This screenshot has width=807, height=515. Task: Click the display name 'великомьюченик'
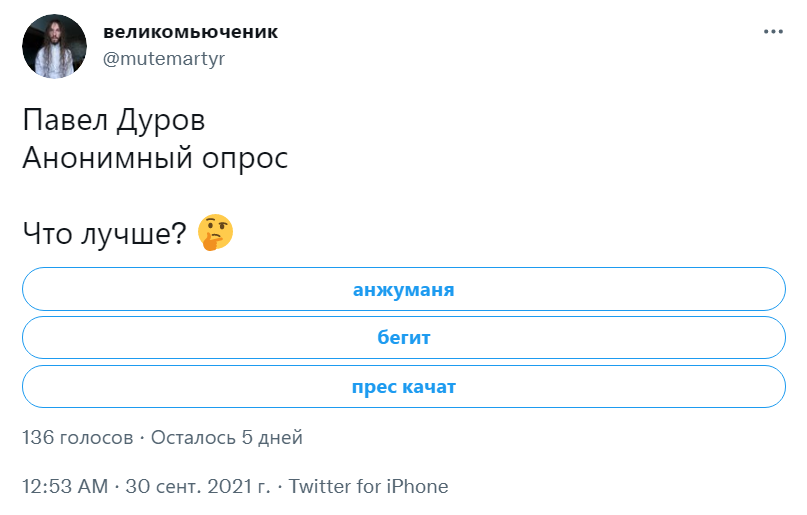191,32
